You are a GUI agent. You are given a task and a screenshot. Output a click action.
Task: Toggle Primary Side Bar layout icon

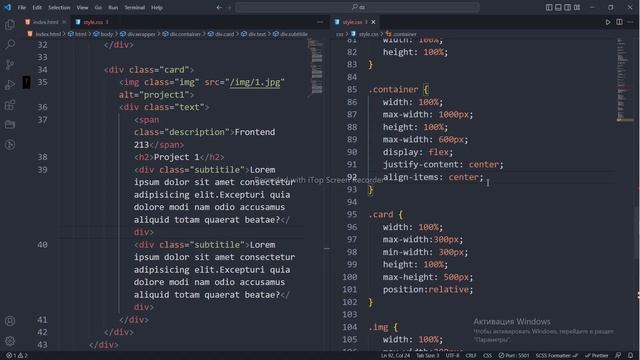click(x=549, y=7)
